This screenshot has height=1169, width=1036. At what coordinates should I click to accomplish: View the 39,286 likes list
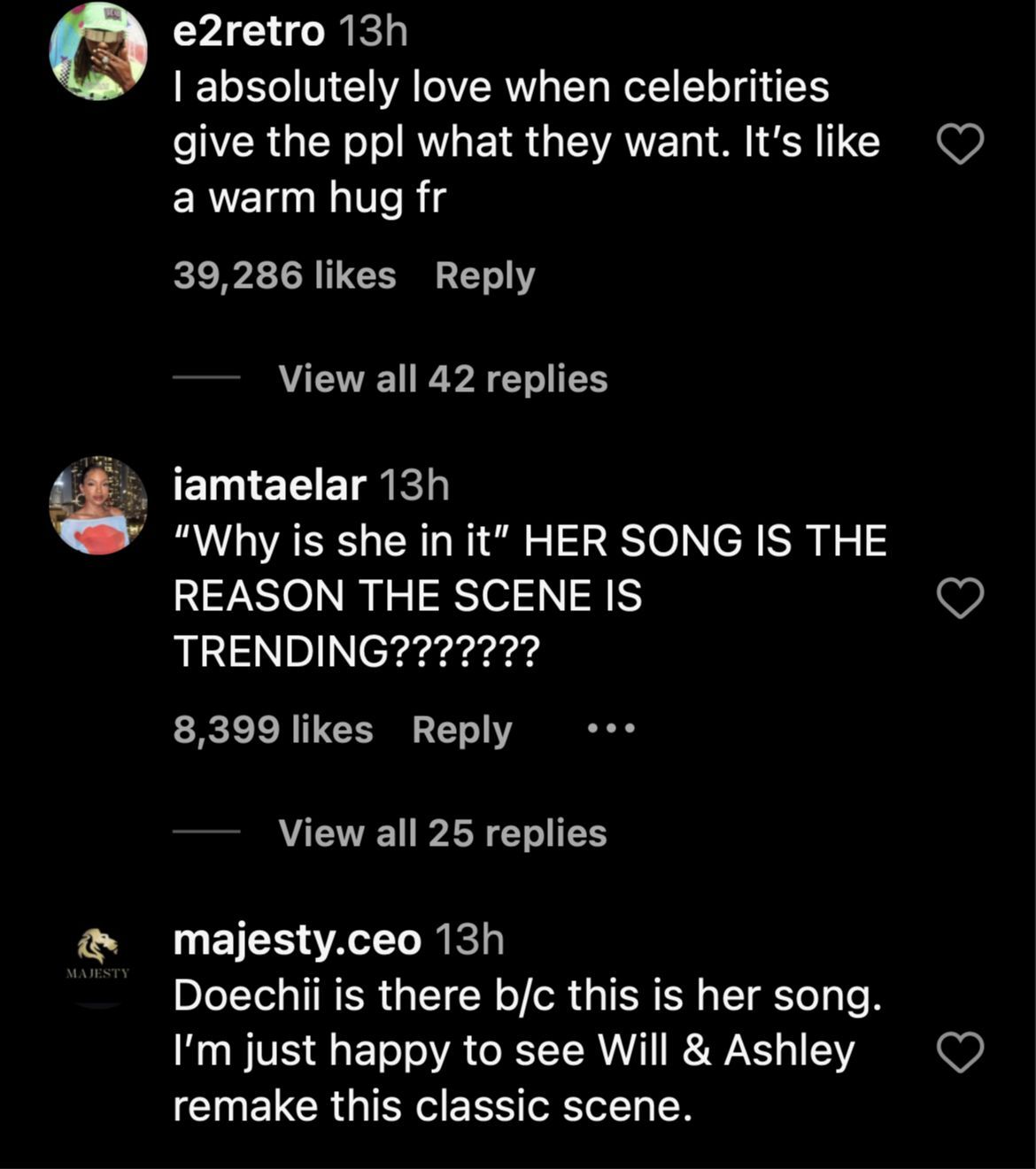click(284, 276)
